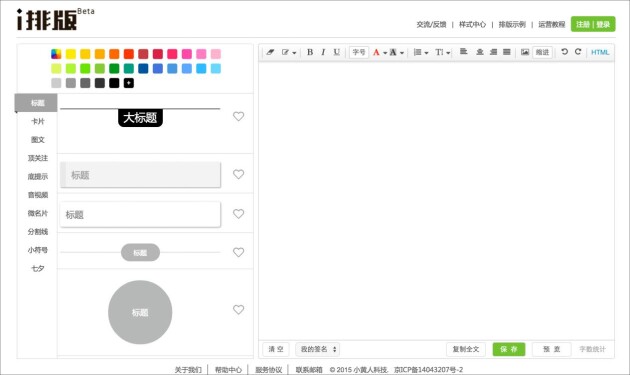The width and height of the screenshot is (630, 375).
Task: Redo the last action
Action: point(578,51)
